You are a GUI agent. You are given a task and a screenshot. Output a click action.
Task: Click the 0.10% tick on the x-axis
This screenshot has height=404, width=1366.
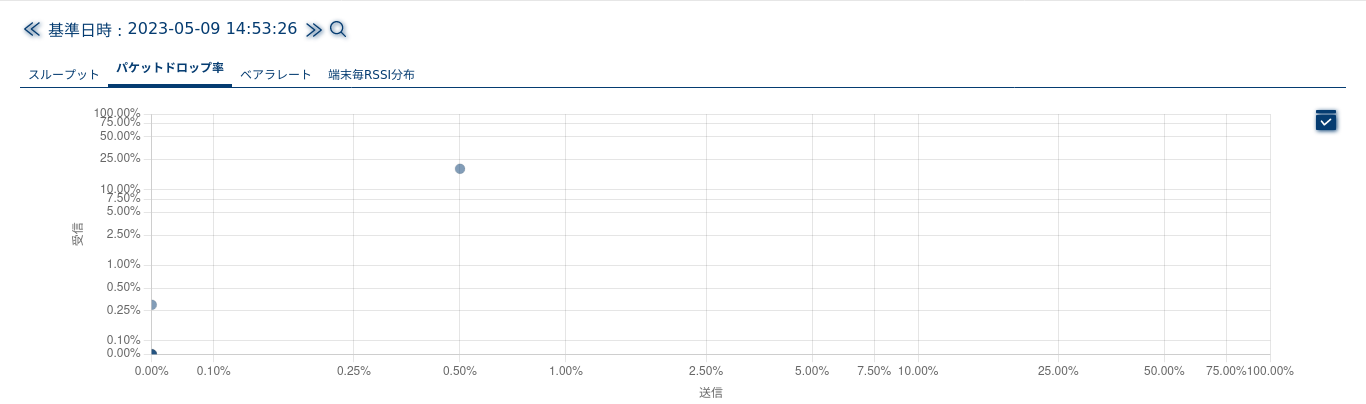pyautogui.click(x=213, y=371)
